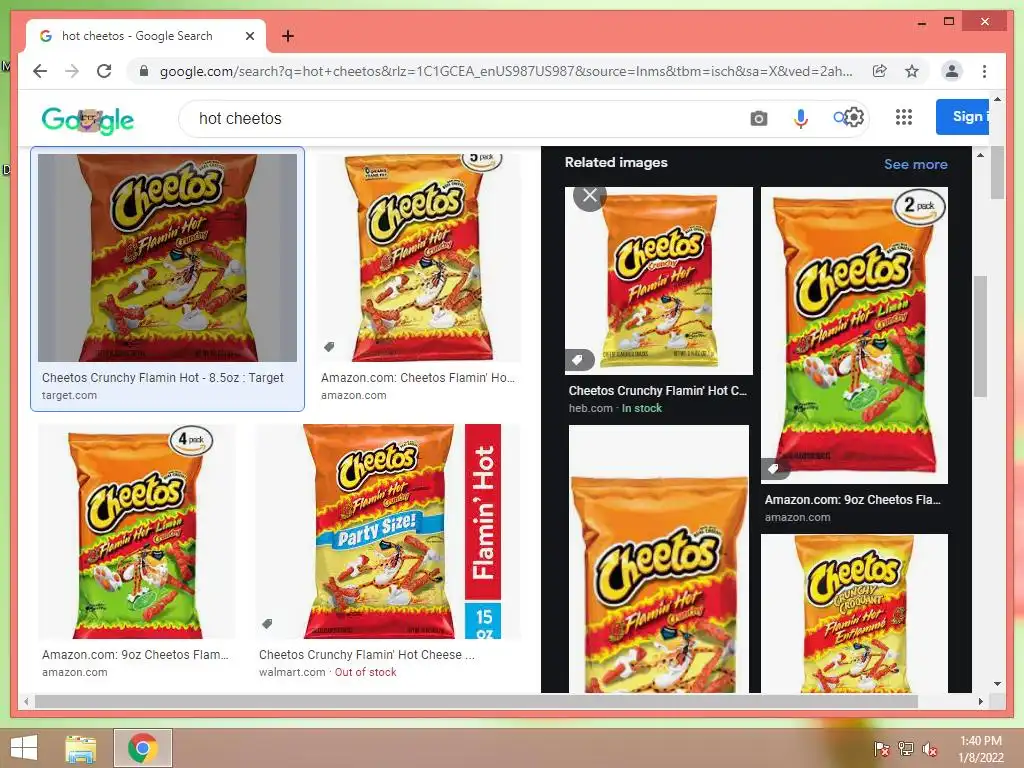1024x768 pixels.
Task: Go back with the browser back arrow
Action: [x=40, y=71]
